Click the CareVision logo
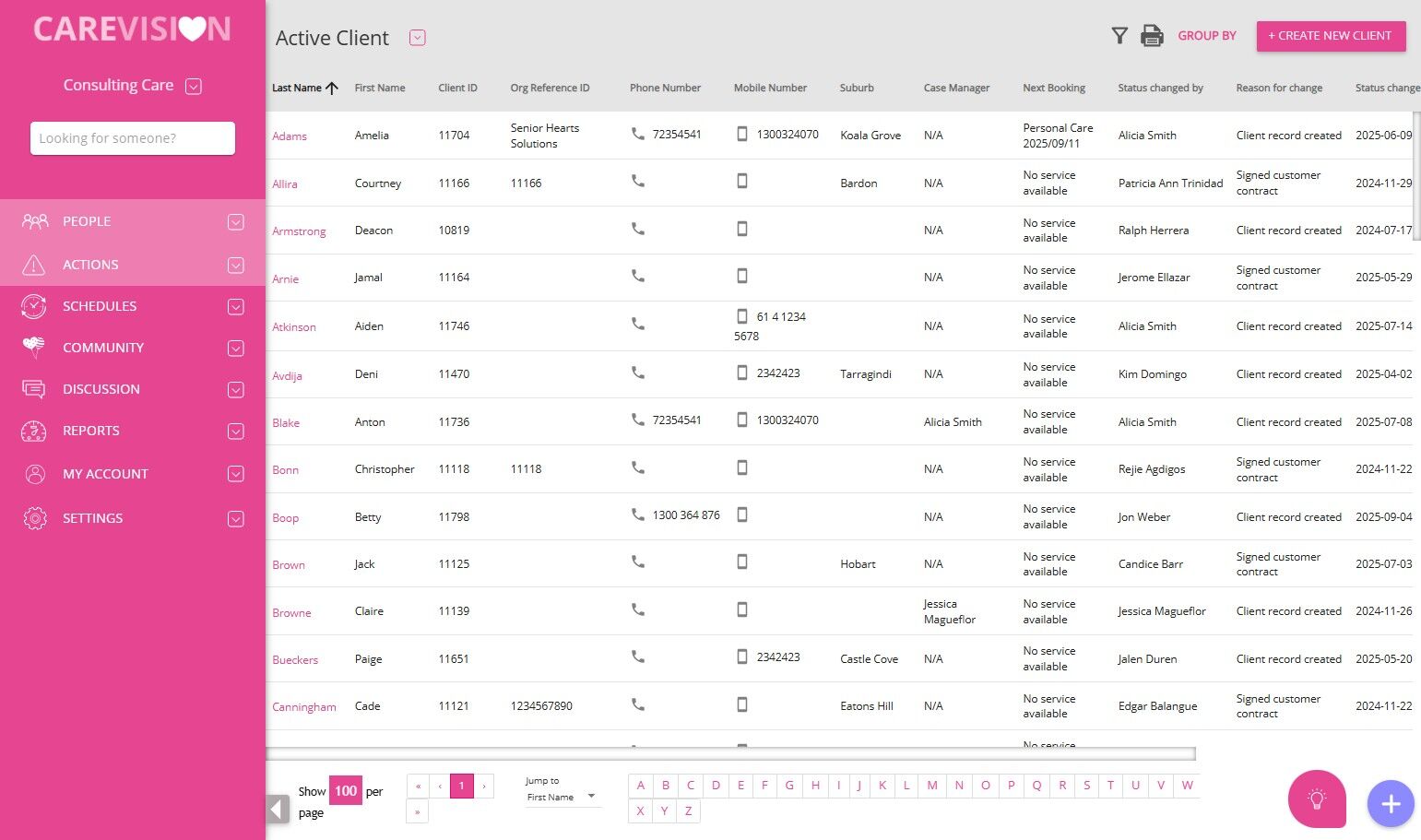This screenshot has height=840, width=1421. coord(133,29)
